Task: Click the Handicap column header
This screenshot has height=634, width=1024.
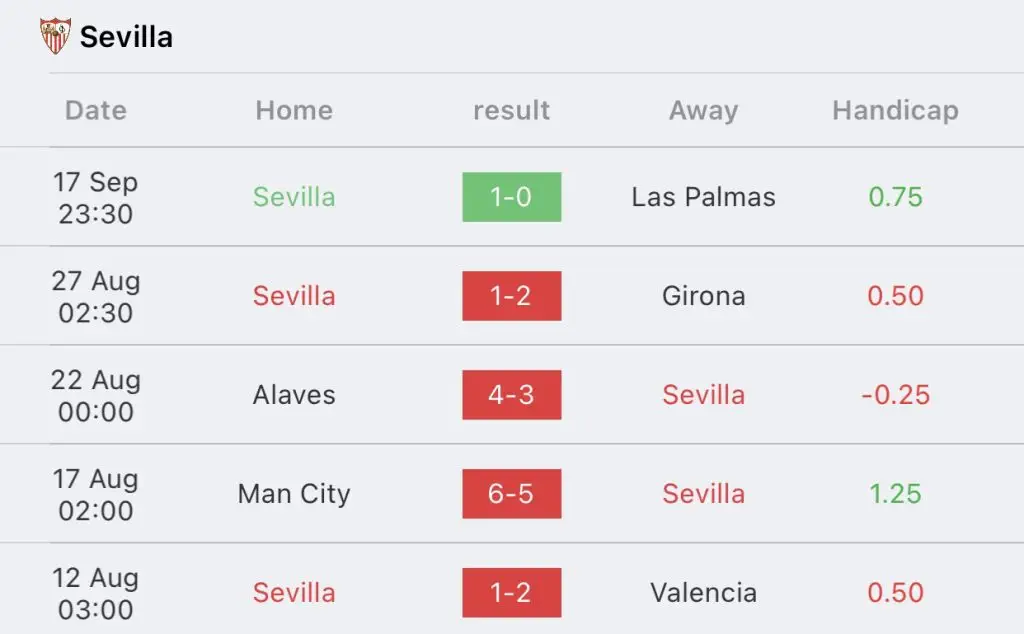Action: click(895, 110)
